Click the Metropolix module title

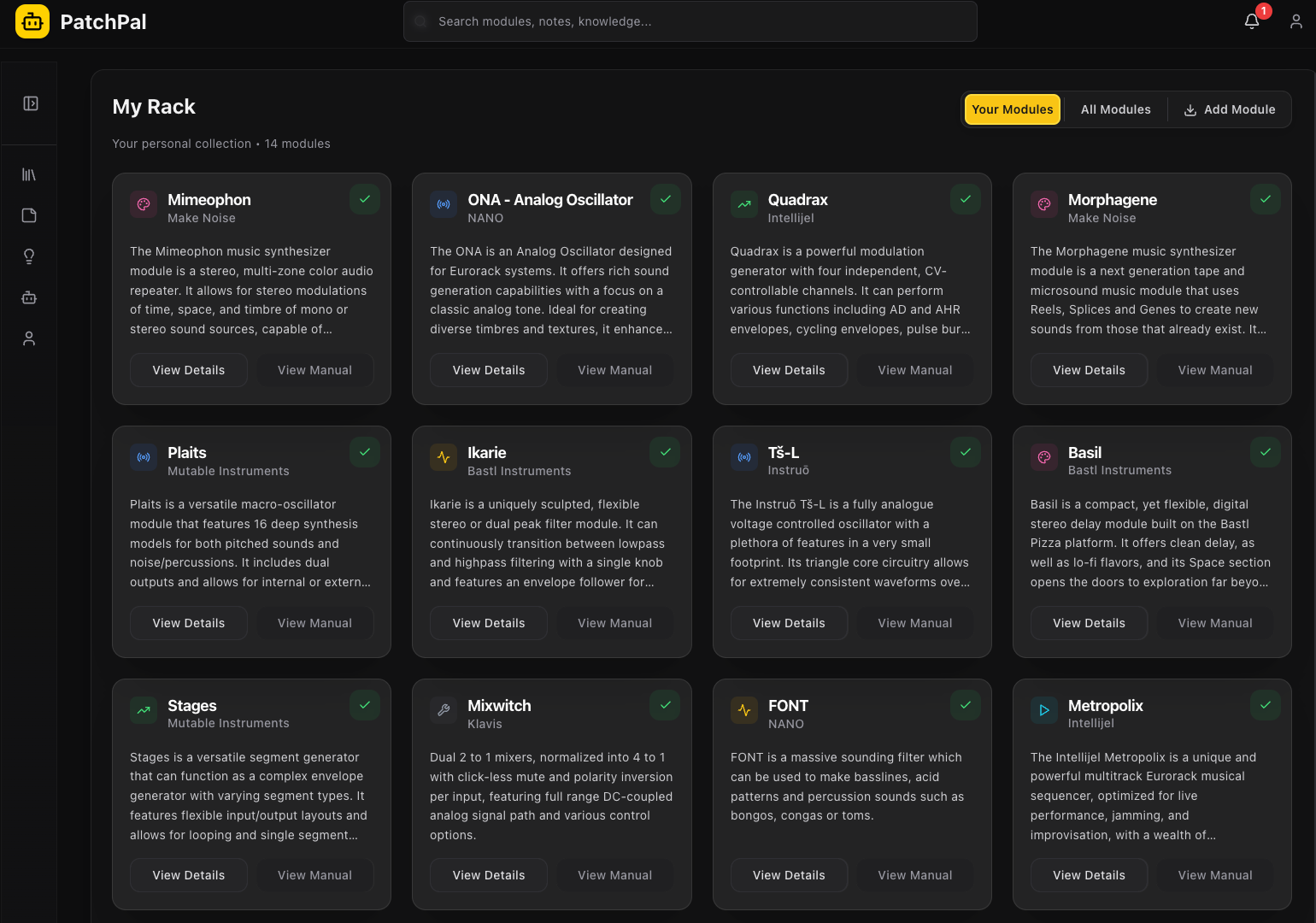[1106, 705]
